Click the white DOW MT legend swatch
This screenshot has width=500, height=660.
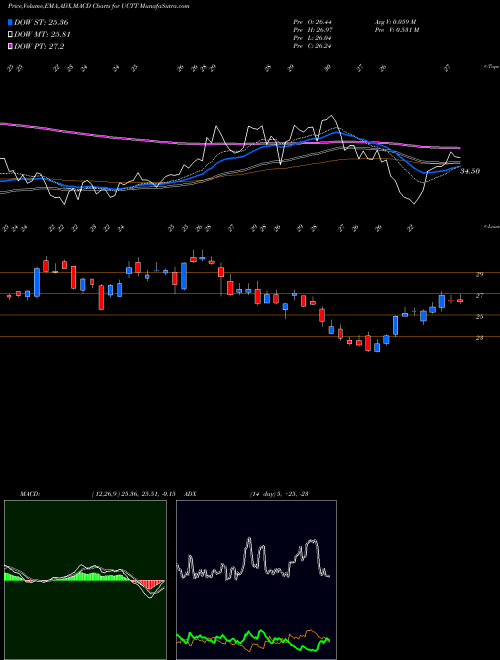10,35
